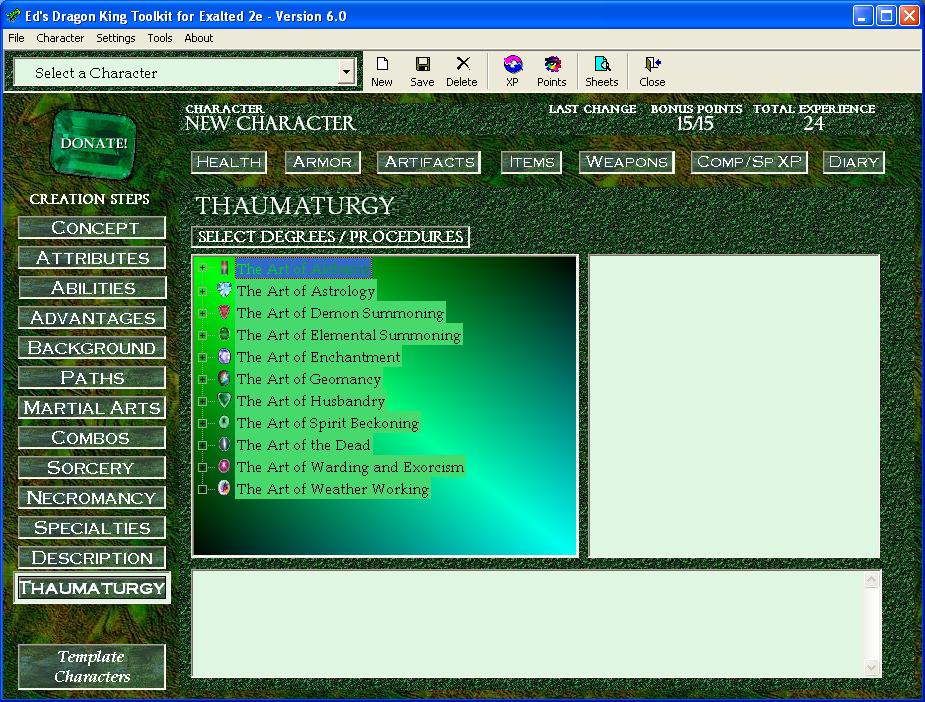Expand The Art of Astrology node
This screenshot has height=702, width=925.
pos(202,291)
